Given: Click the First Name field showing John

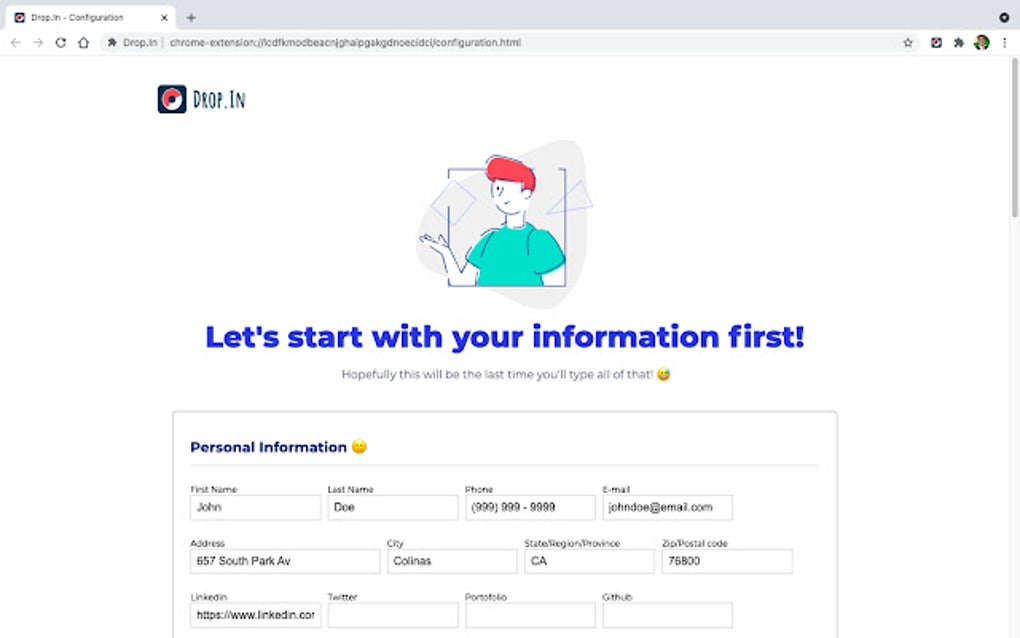Looking at the screenshot, I should pos(255,507).
